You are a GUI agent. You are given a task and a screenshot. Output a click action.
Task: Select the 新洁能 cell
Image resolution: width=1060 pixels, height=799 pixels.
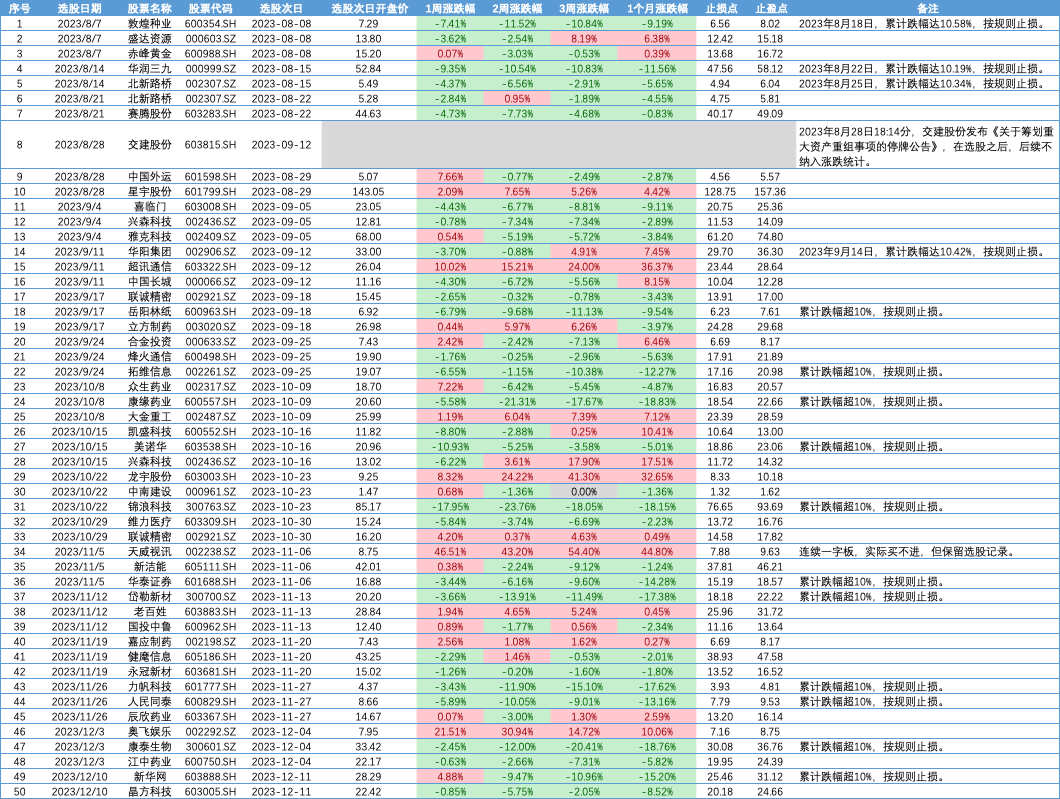pos(149,566)
